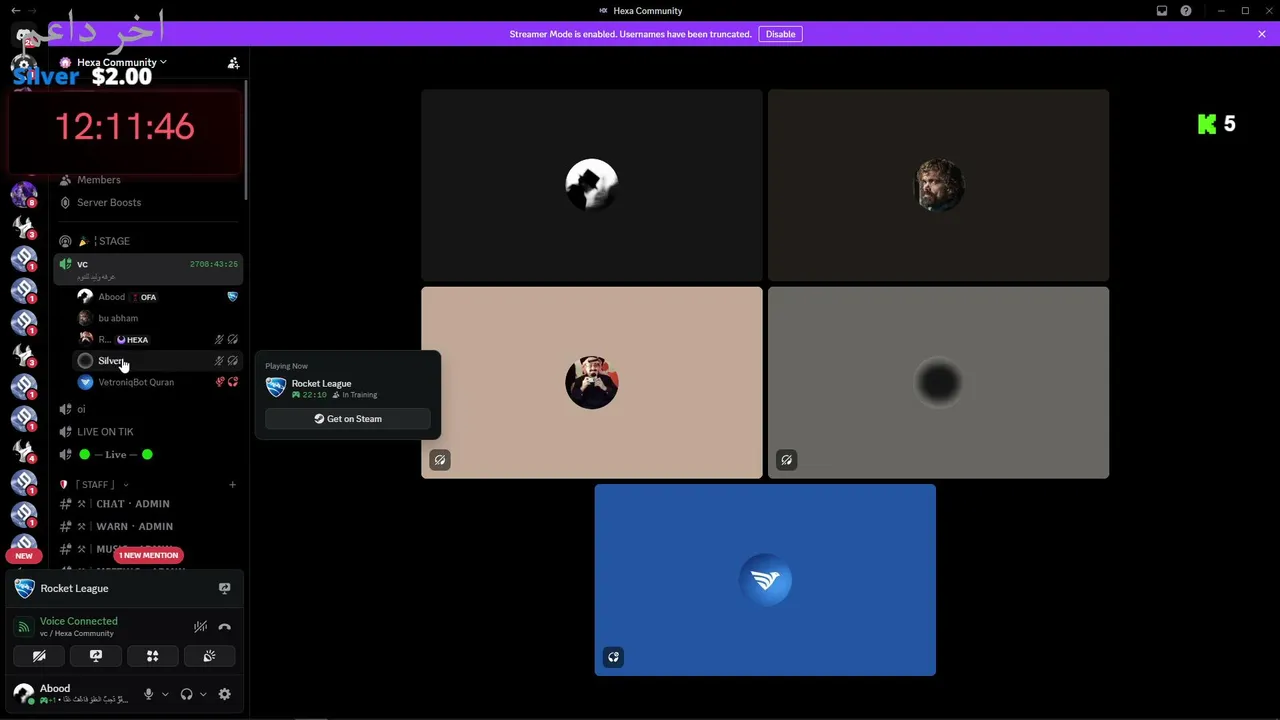This screenshot has height=720, width=1280.
Task: Click the muted mic icon on Silver's row
Action: 219,361
